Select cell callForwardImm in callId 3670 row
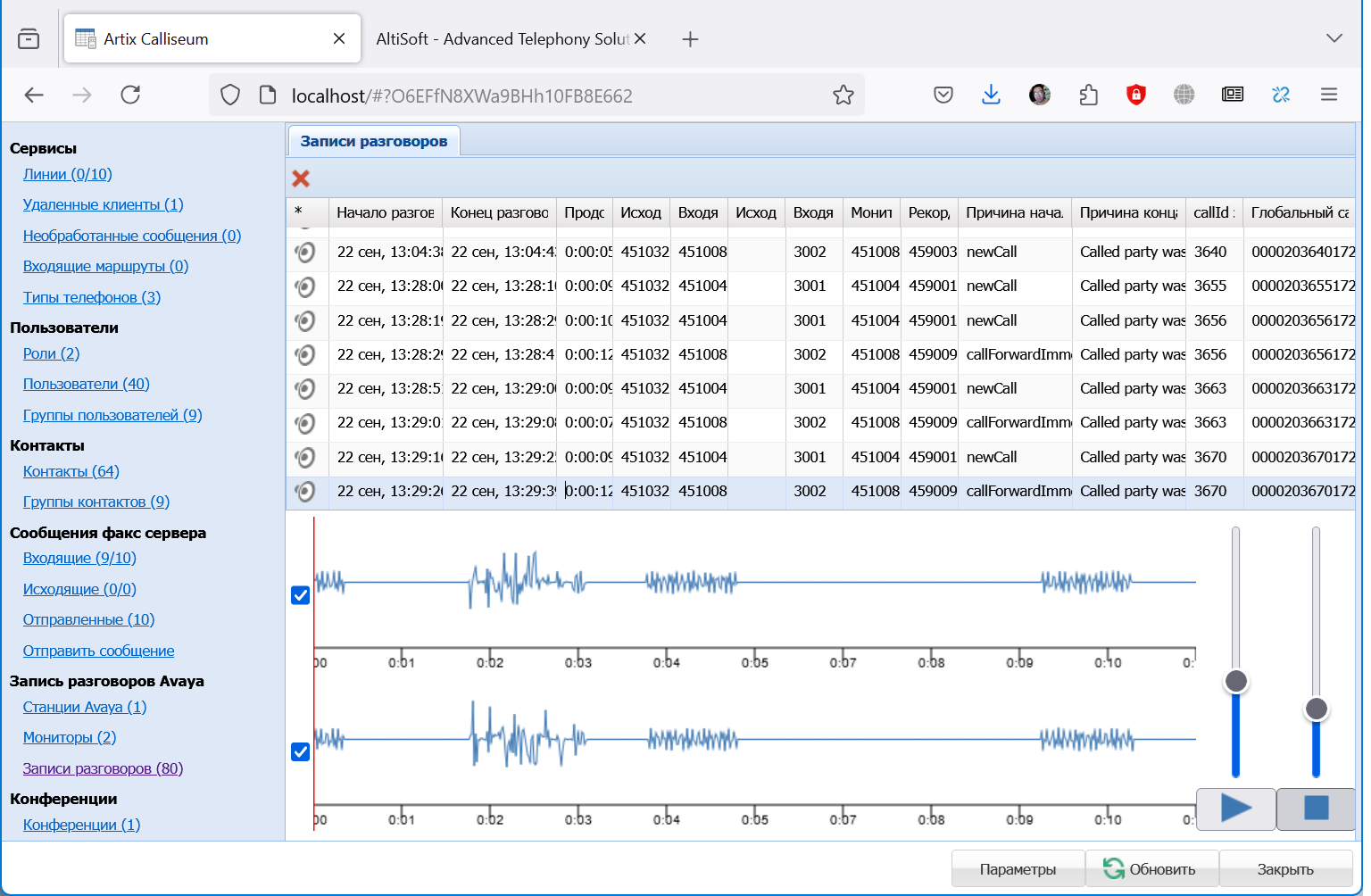The height and width of the screenshot is (896, 1371). 1015,492
